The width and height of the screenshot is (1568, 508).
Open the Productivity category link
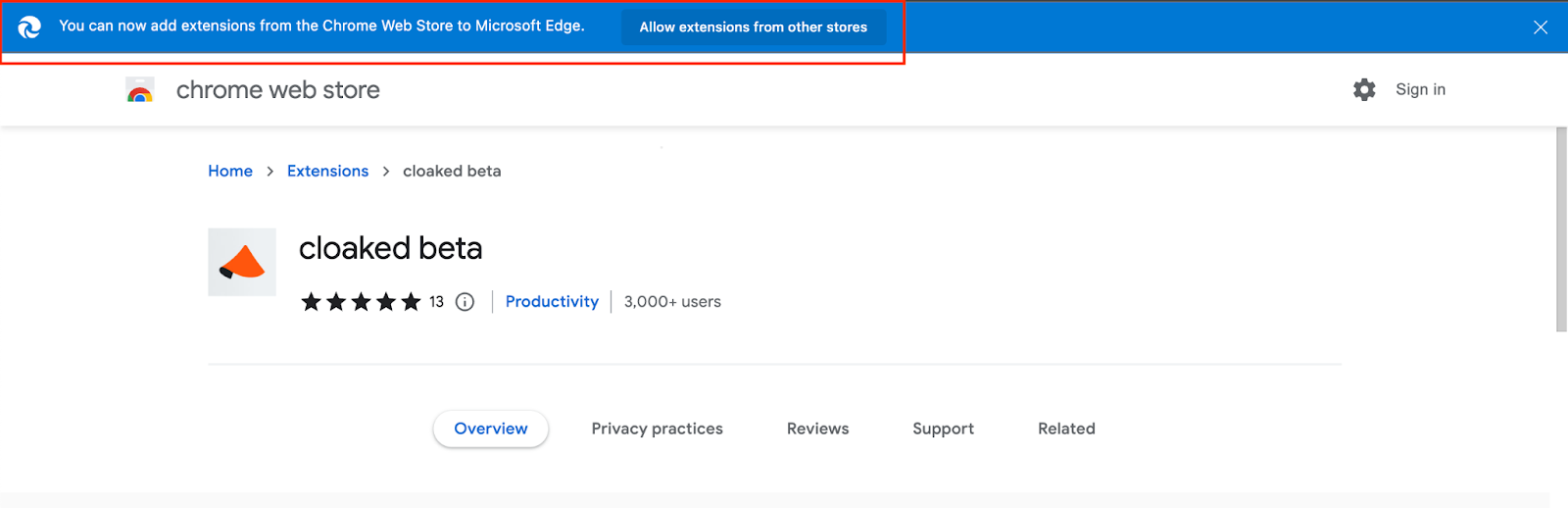[552, 301]
